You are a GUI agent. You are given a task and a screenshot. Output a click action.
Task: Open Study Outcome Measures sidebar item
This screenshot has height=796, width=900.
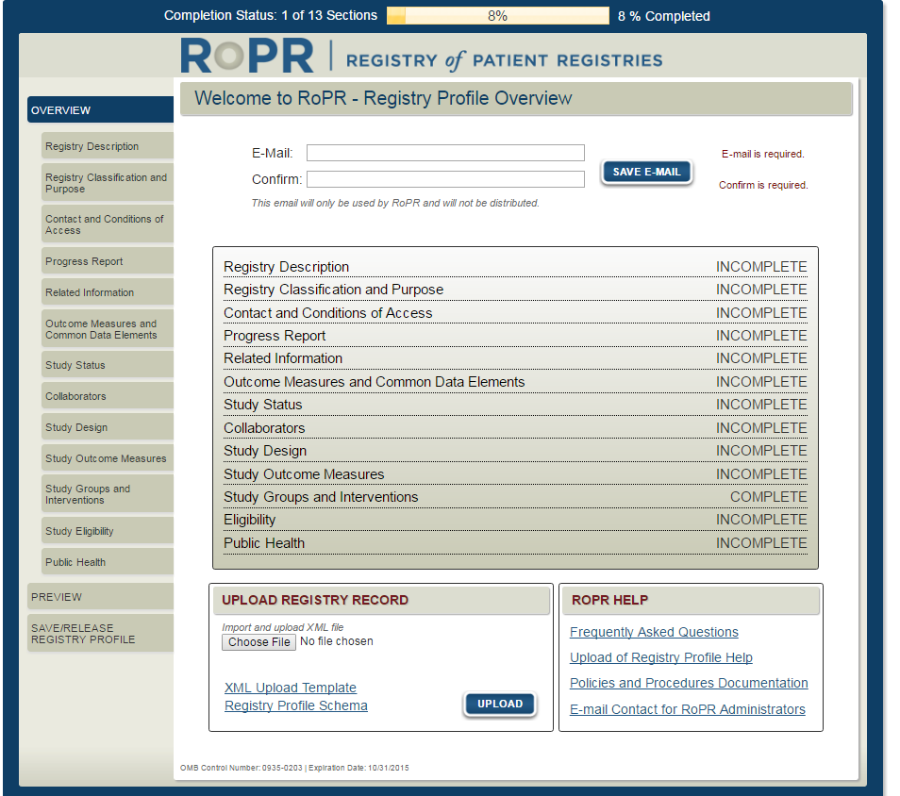(107, 458)
